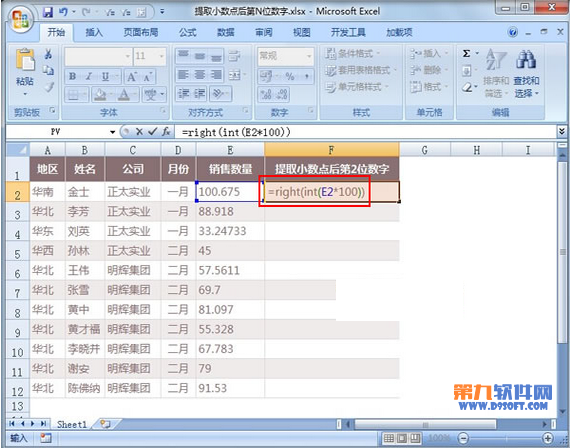Open Insert Function fx button
Screen dimensions: 570x448
[x=166, y=132]
